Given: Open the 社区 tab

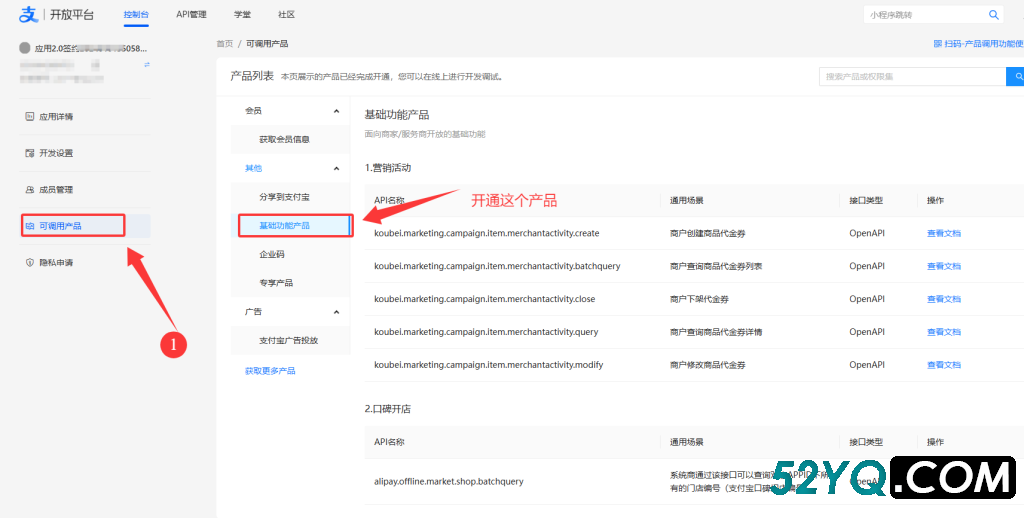Looking at the screenshot, I should pos(286,14).
